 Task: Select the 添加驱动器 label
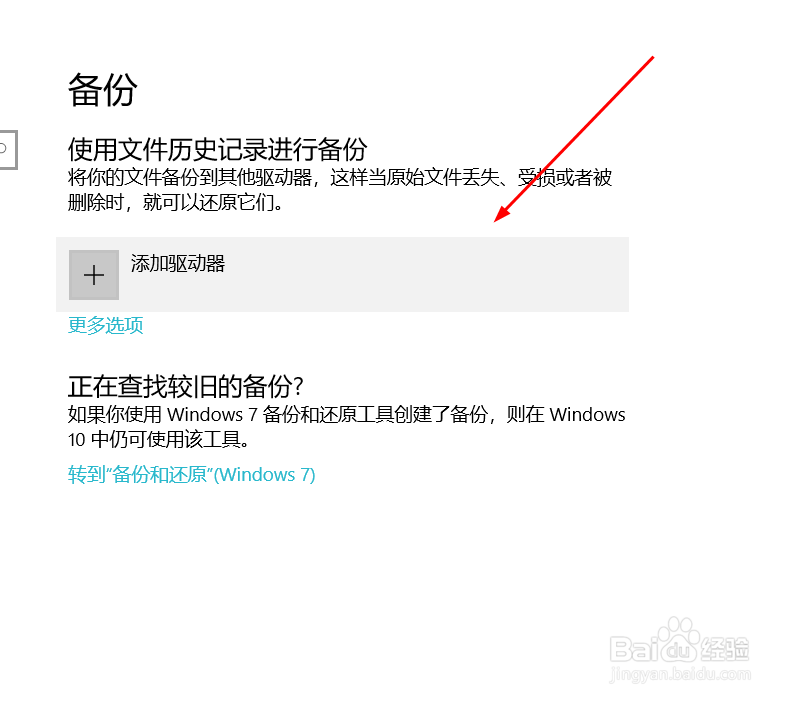(x=177, y=264)
